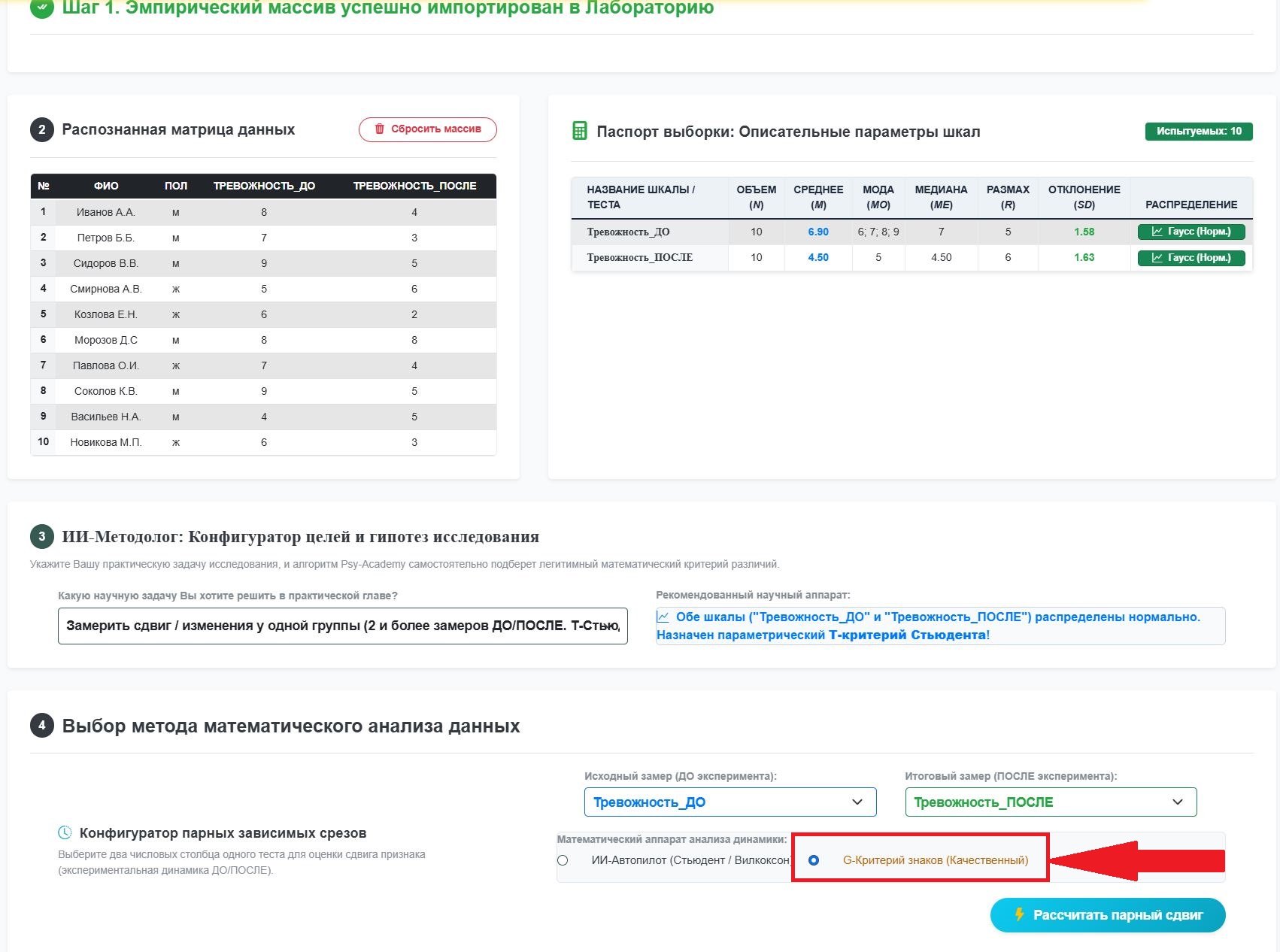Open the Итоговый замер dropdown Тревожность_ПОСЛЕ
The width and height of the screenshot is (1280, 952).
pos(1051,802)
